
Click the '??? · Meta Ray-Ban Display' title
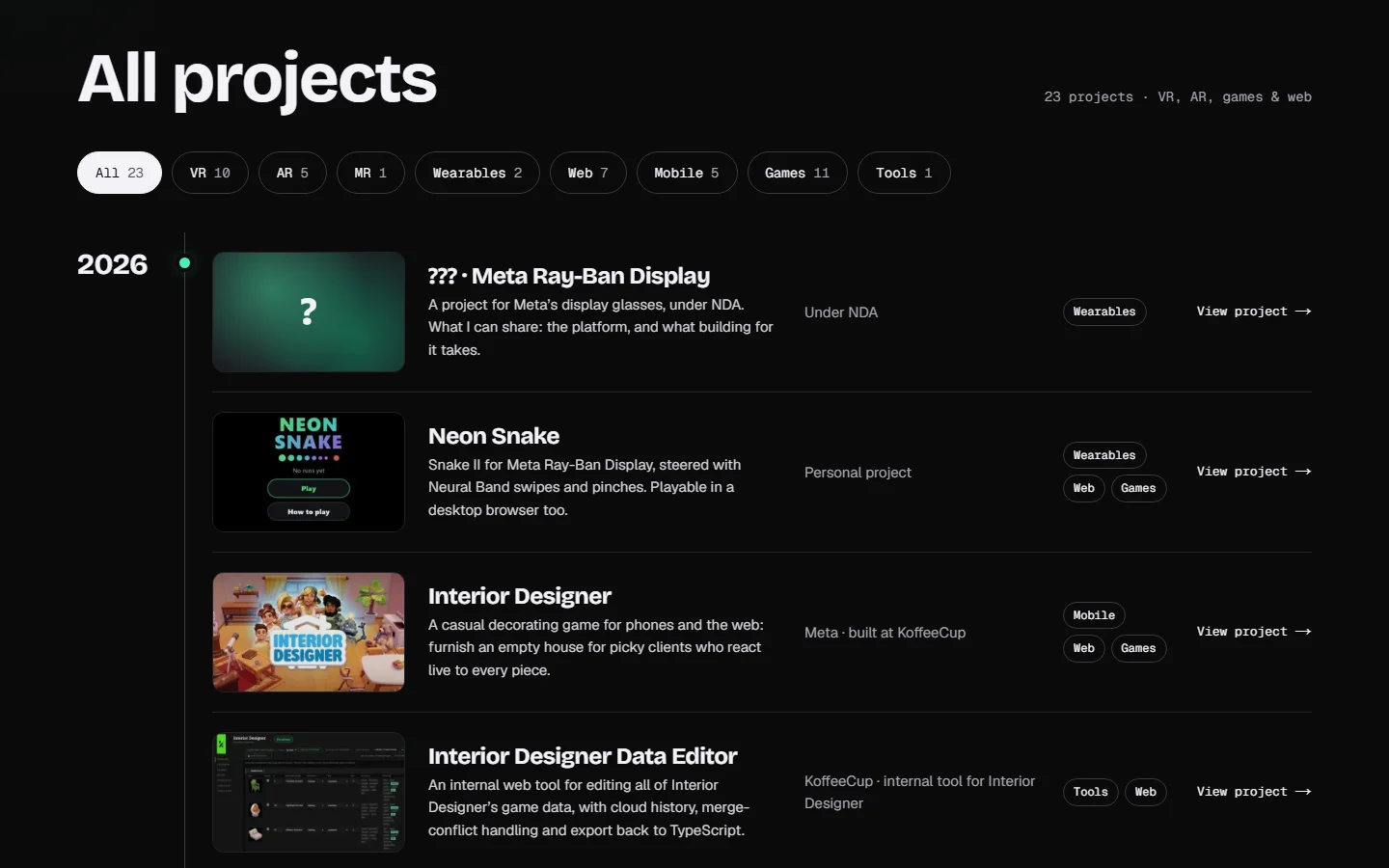(569, 276)
